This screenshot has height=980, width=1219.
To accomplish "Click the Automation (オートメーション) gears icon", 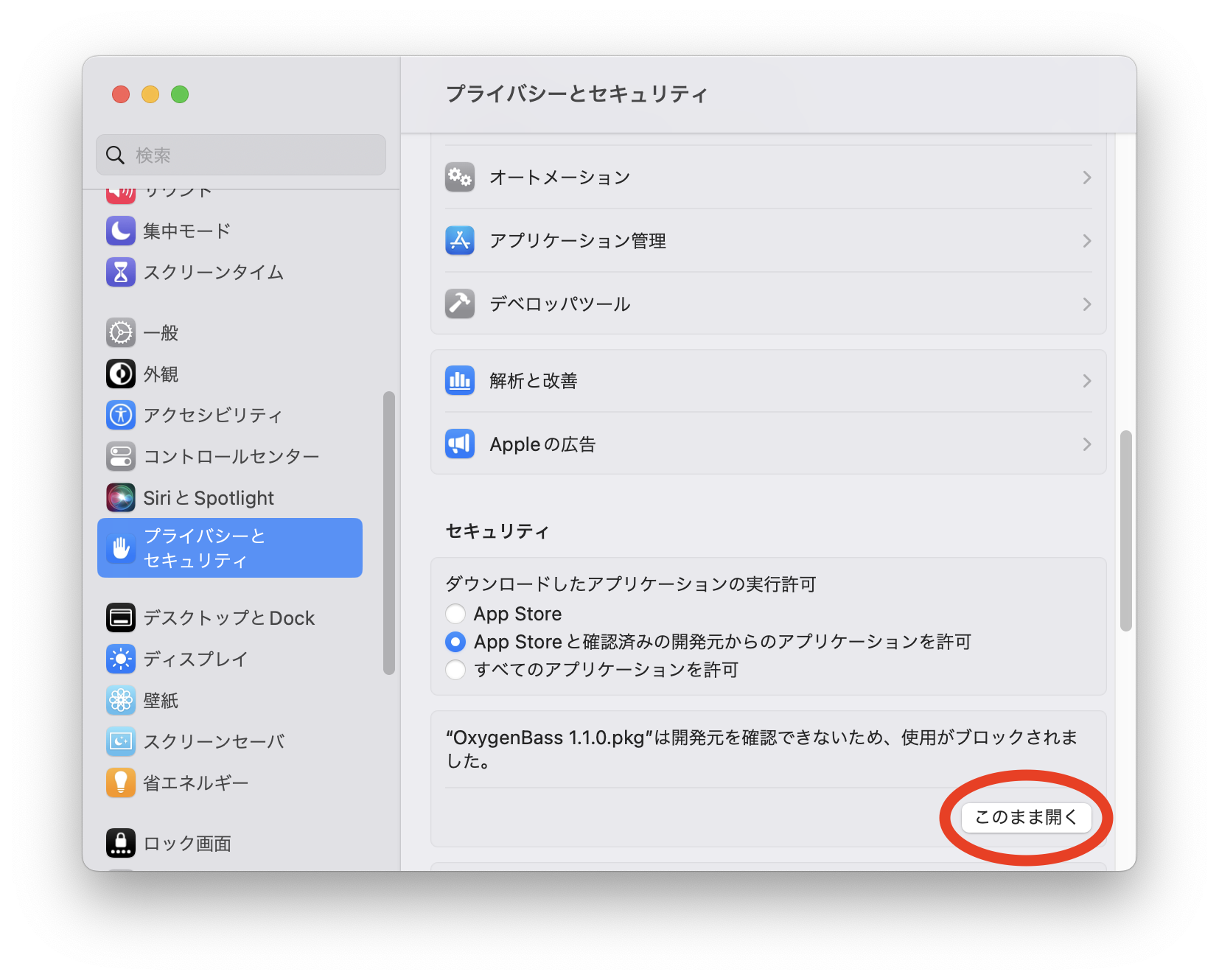I will point(460,178).
